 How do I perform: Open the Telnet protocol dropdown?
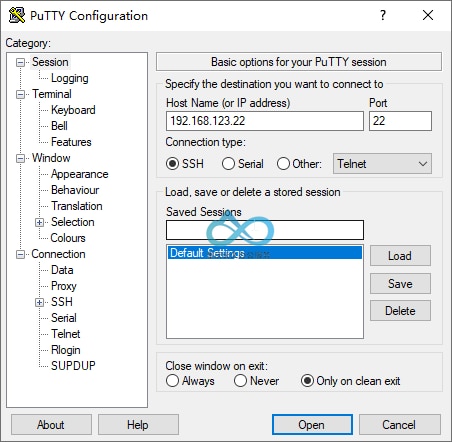point(382,164)
